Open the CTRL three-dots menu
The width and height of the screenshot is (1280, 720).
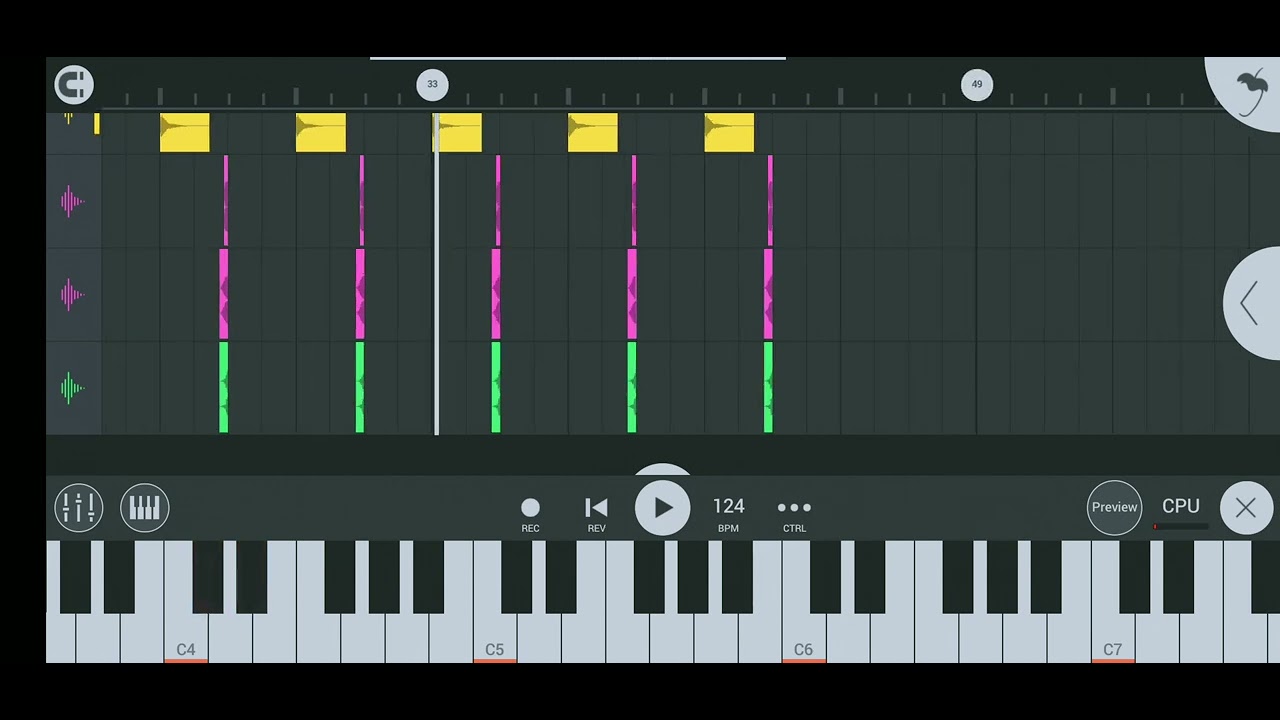(794, 514)
